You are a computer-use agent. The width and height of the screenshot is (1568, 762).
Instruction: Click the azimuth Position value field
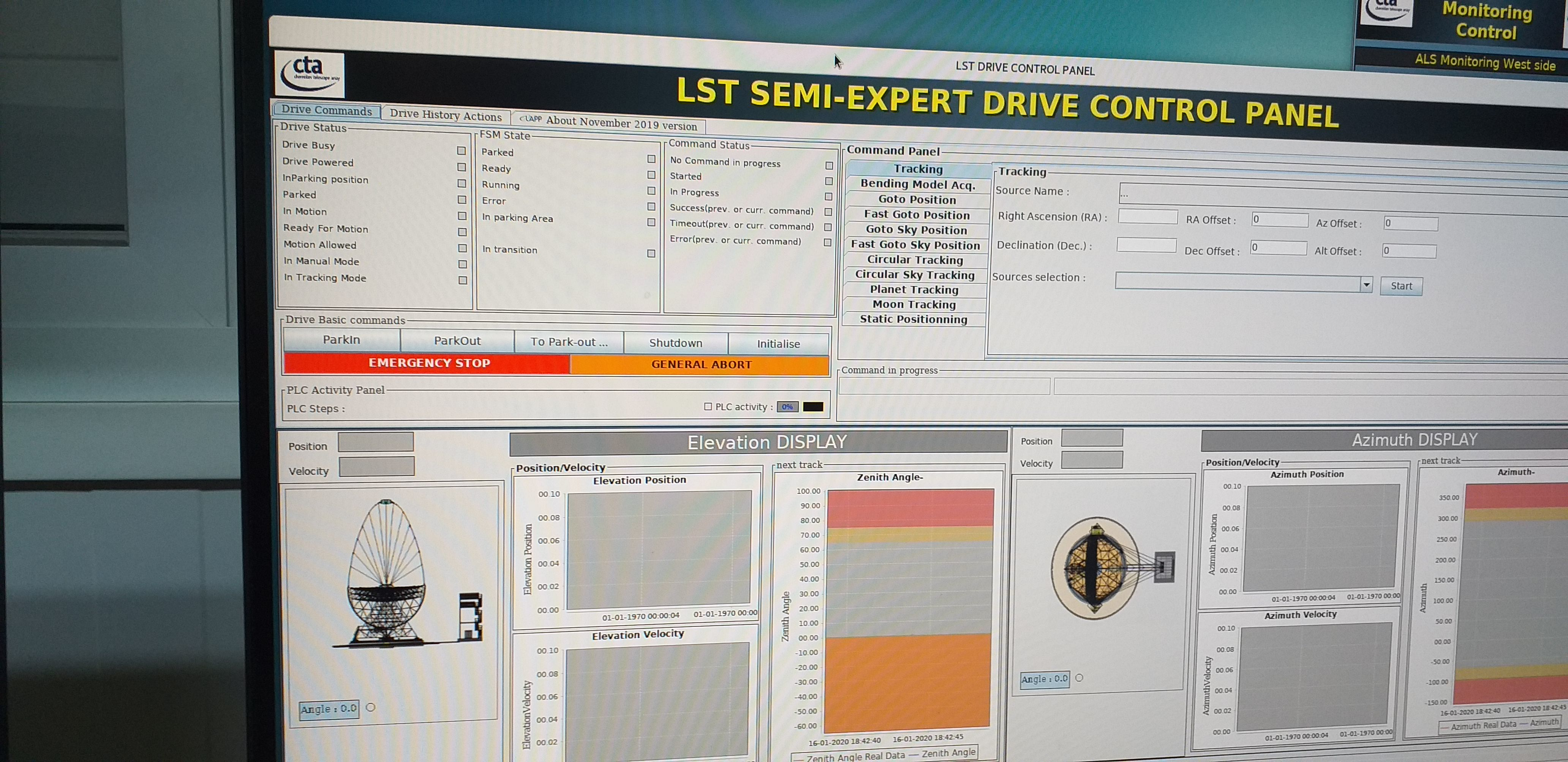(x=1092, y=438)
